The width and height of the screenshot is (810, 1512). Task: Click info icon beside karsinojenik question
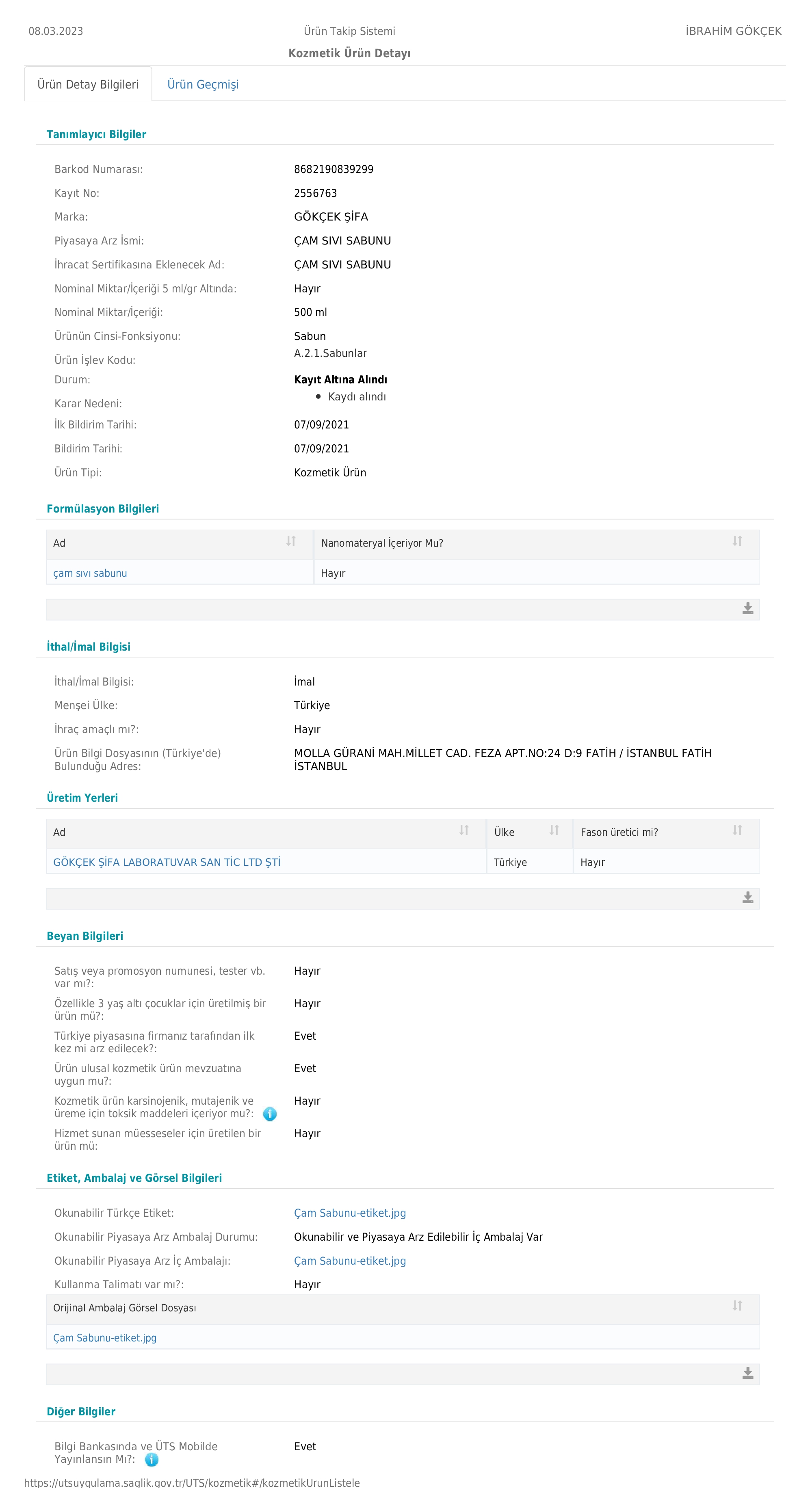(x=269, y=1114)
